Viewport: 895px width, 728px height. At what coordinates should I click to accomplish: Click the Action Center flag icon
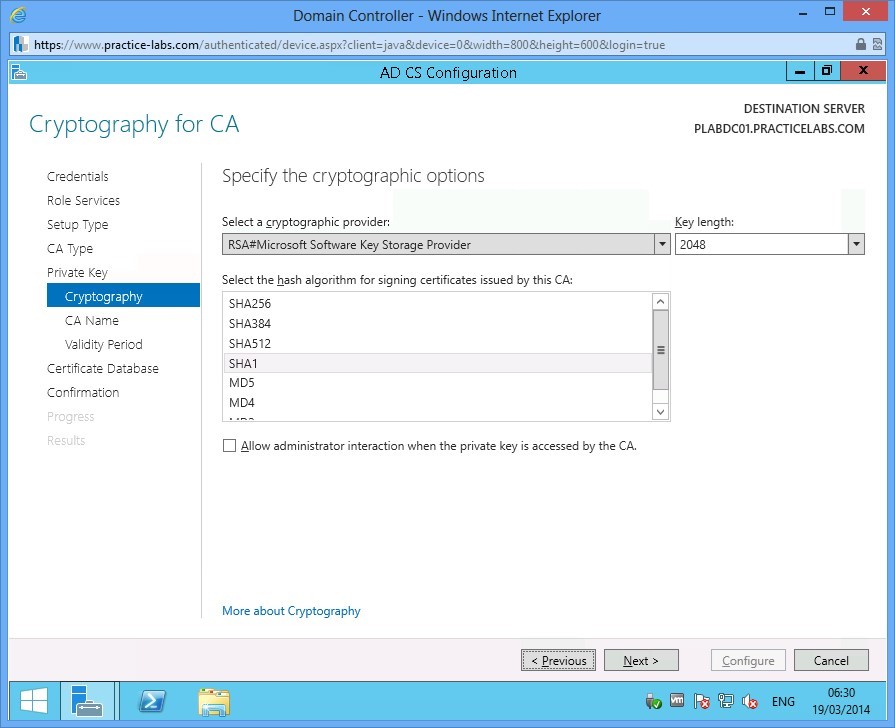pos(702,702)
